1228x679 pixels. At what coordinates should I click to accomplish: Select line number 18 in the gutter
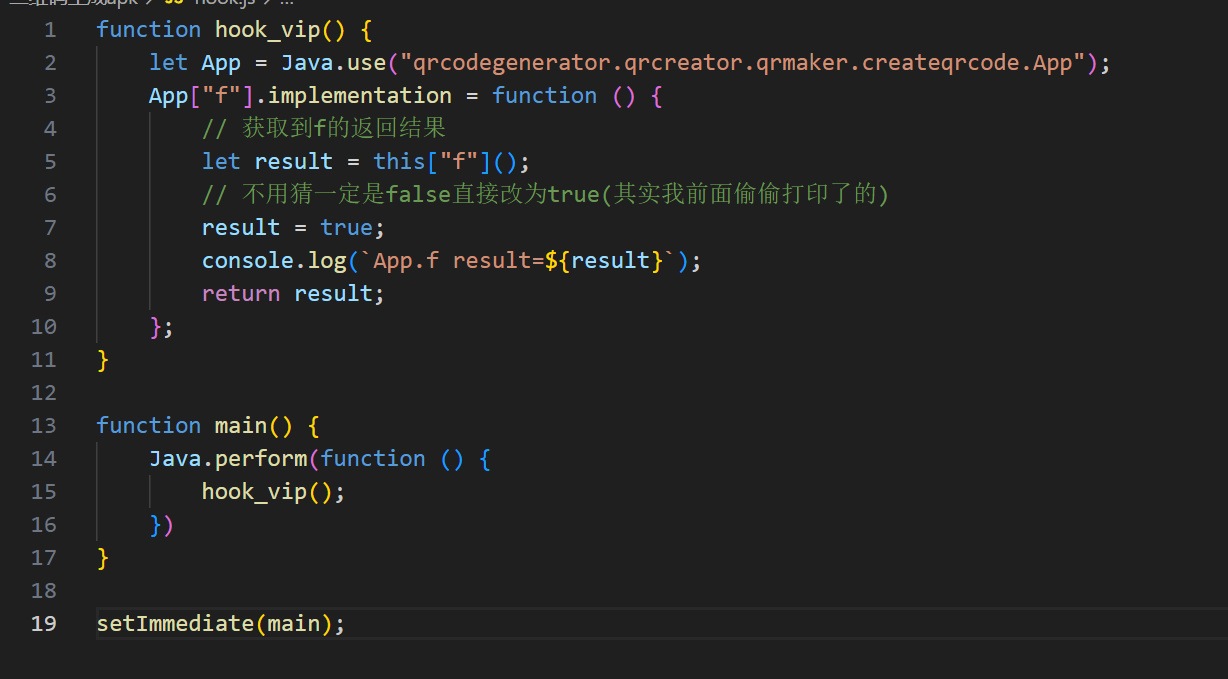[44, 591]
